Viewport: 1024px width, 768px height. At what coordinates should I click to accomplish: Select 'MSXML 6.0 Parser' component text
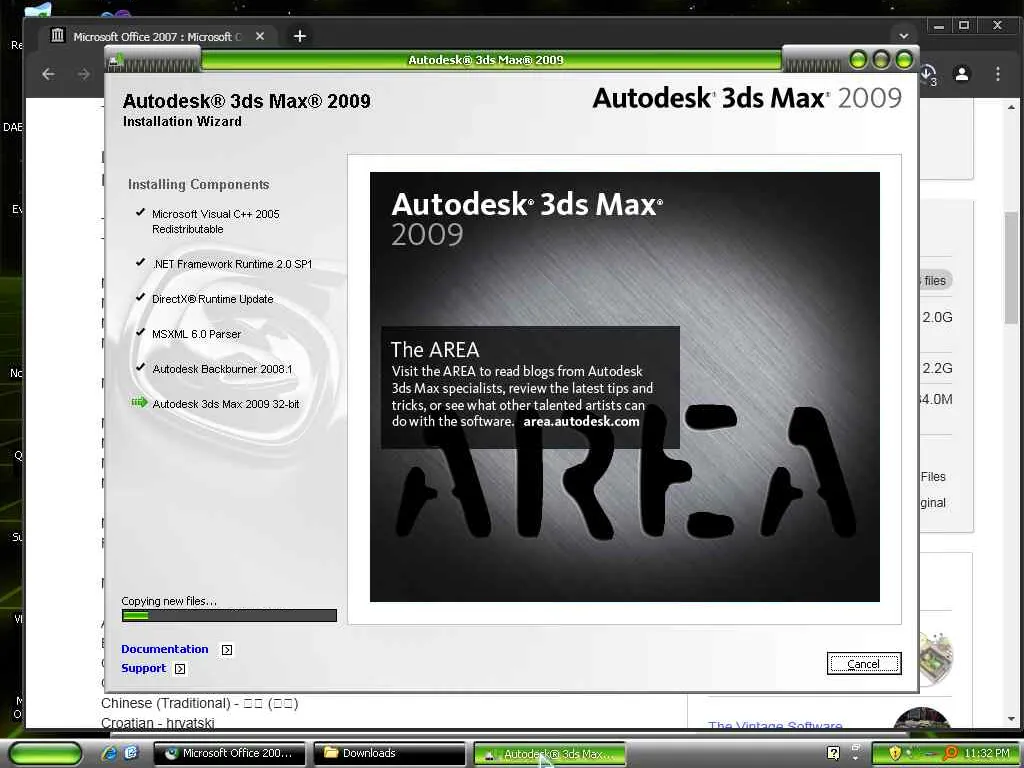coord(196,334)
